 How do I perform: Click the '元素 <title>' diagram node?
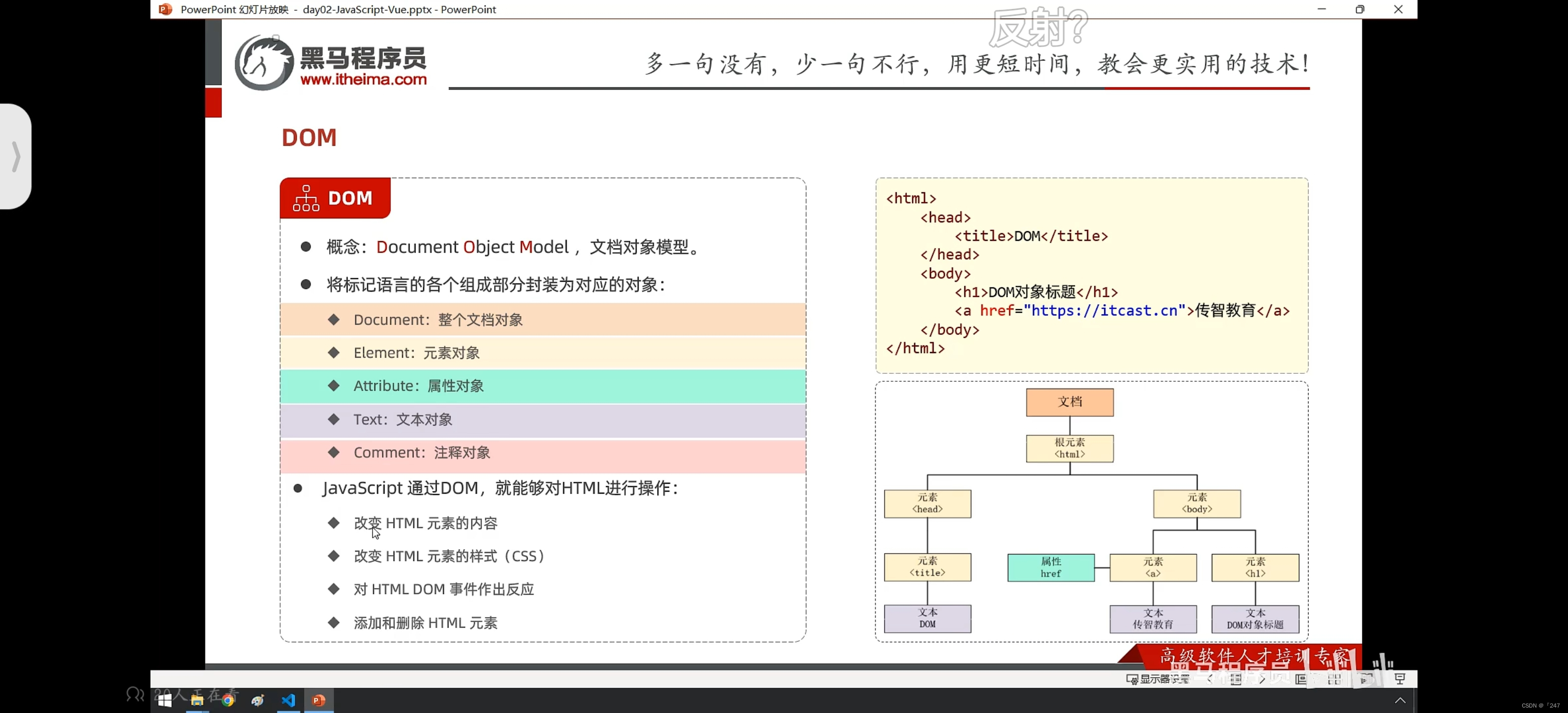927,567
